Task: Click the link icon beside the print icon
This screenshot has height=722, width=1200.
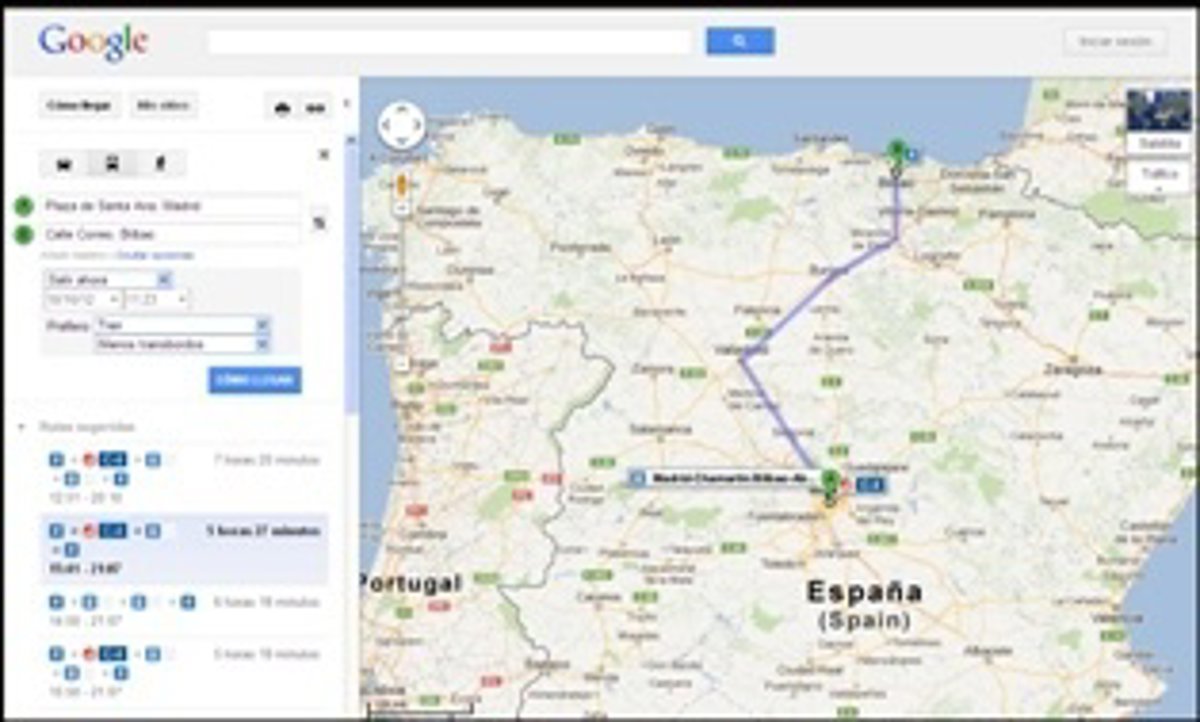Action: coord(316,107)
